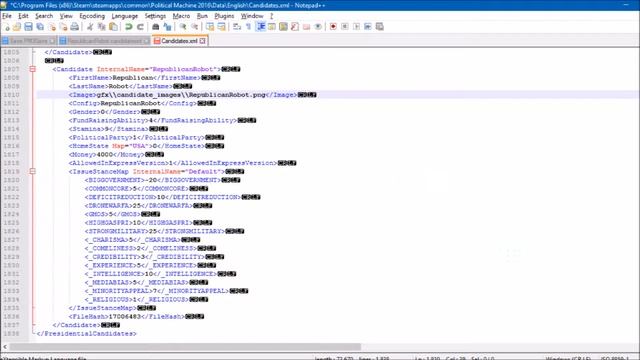Click the Paste toolbar icon

(113, 27)
